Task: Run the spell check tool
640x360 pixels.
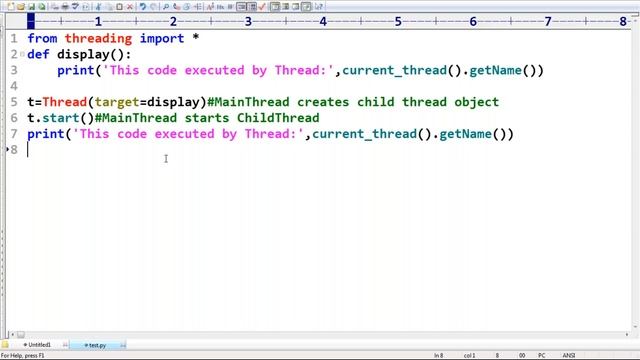Action: pyautogui.click(x=75, y=7)
